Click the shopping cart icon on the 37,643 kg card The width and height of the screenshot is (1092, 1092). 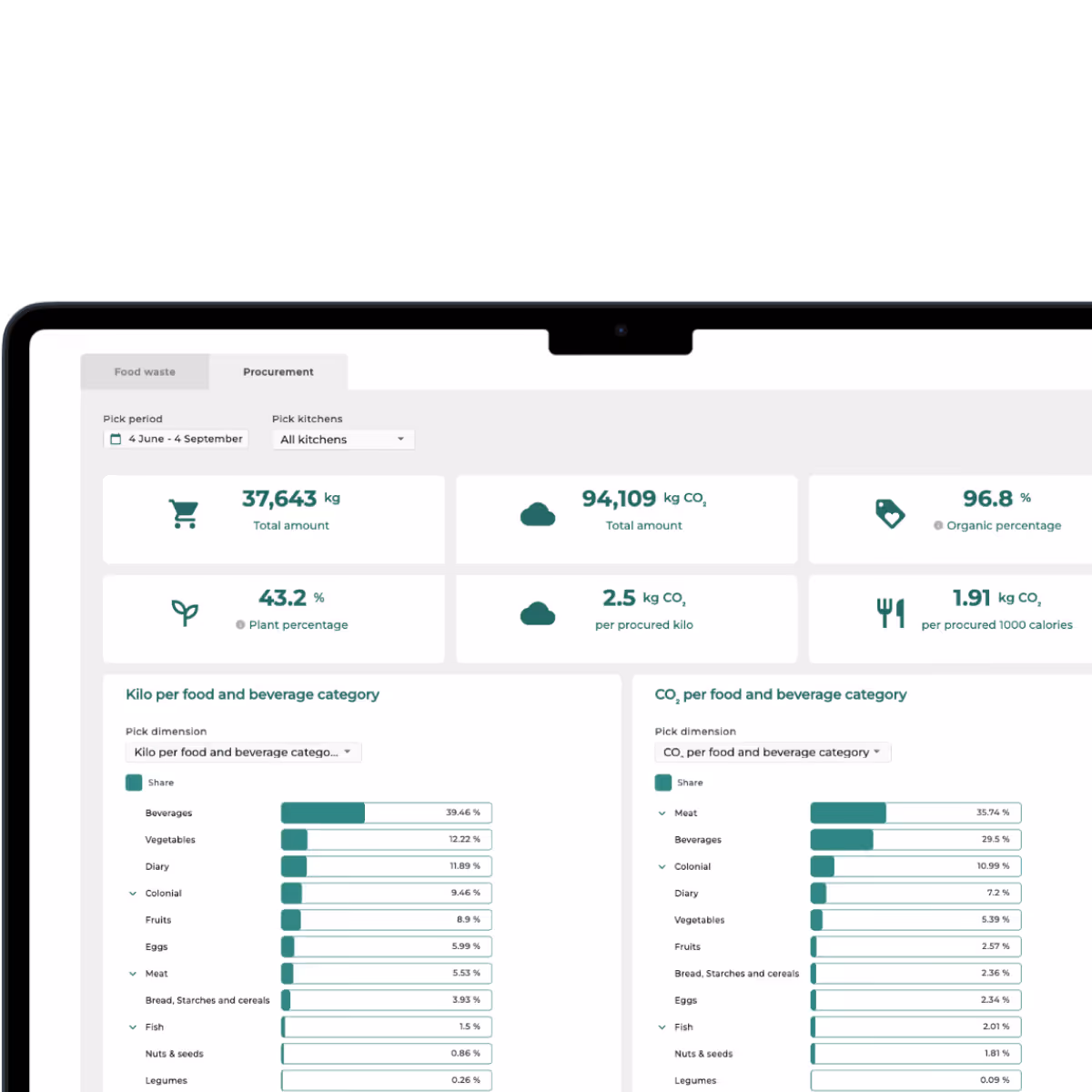coord(184,513)
